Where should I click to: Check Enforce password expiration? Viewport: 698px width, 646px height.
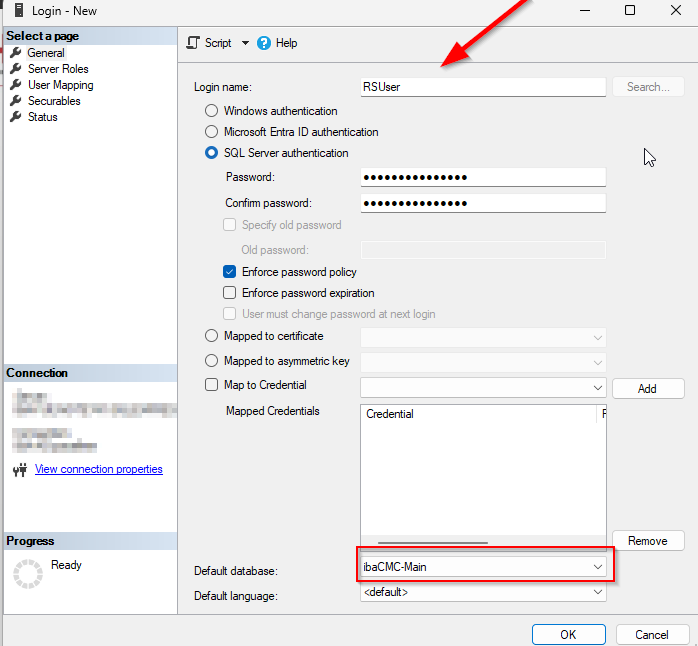coord(230,293)
